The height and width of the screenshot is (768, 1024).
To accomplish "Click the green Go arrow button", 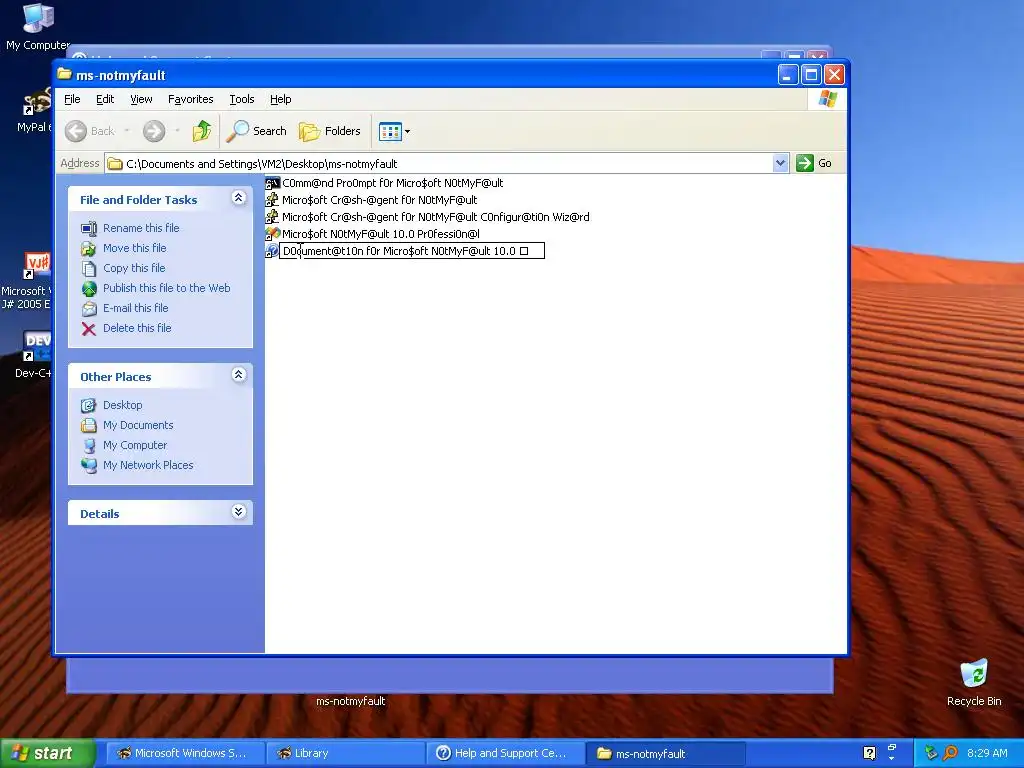I will click(x=805, y=163).
